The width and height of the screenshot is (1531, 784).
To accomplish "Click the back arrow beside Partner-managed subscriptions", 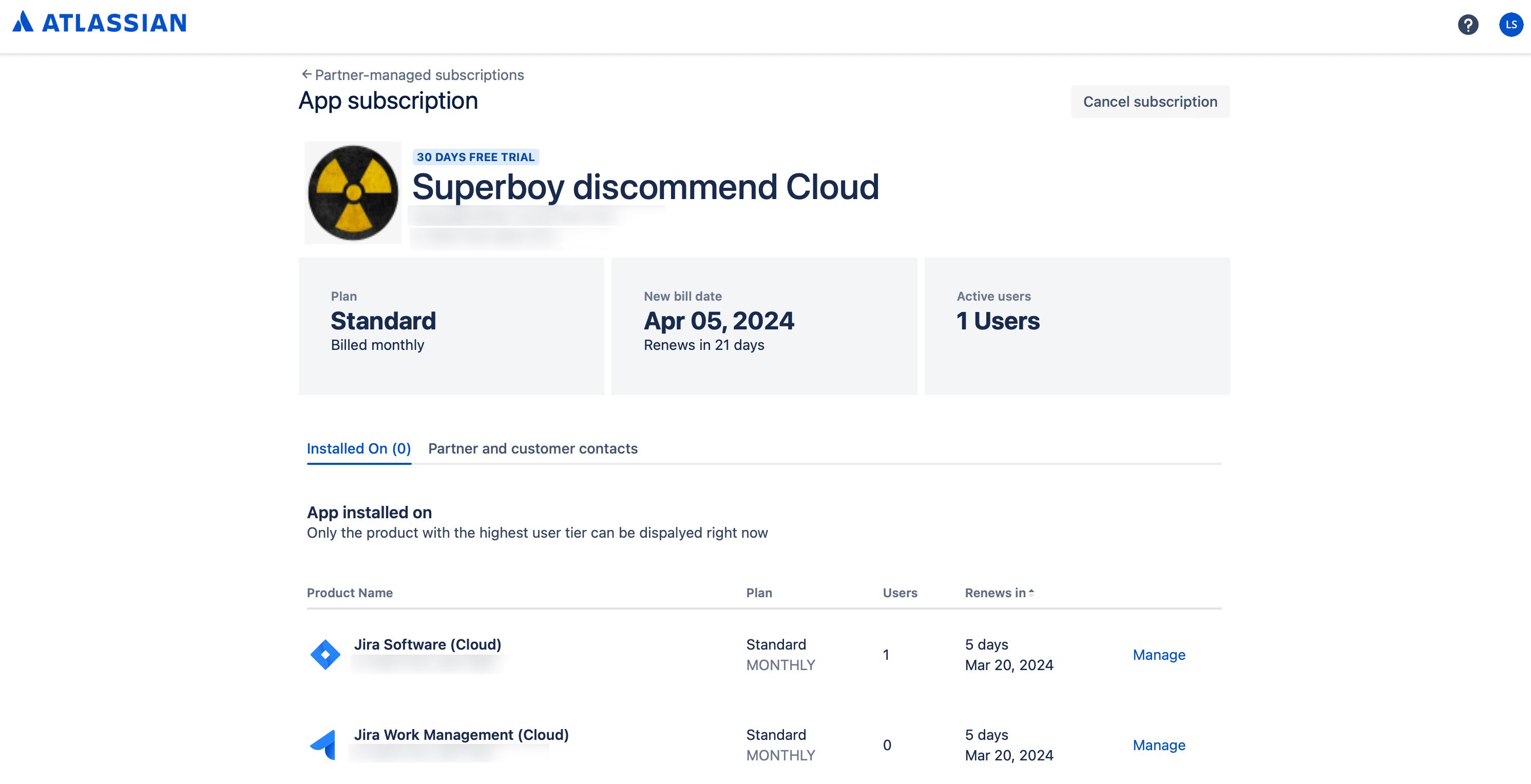I will tap(306, 74).
